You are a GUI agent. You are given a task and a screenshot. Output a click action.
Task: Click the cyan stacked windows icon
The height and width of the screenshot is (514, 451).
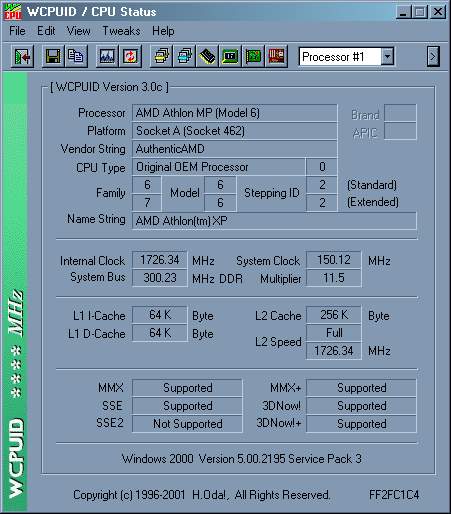184,57
